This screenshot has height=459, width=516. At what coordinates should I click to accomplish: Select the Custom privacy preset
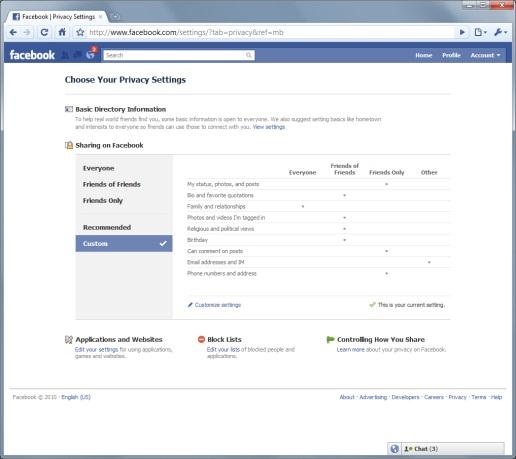124,243
